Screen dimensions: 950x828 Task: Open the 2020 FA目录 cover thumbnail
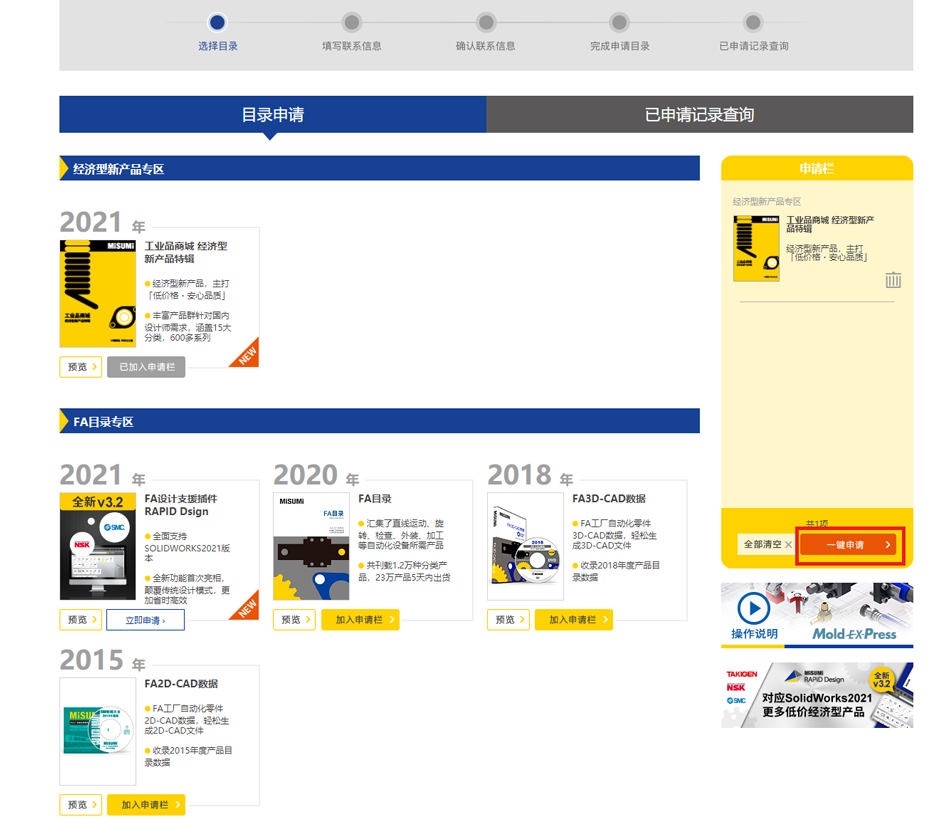[311, 545]
